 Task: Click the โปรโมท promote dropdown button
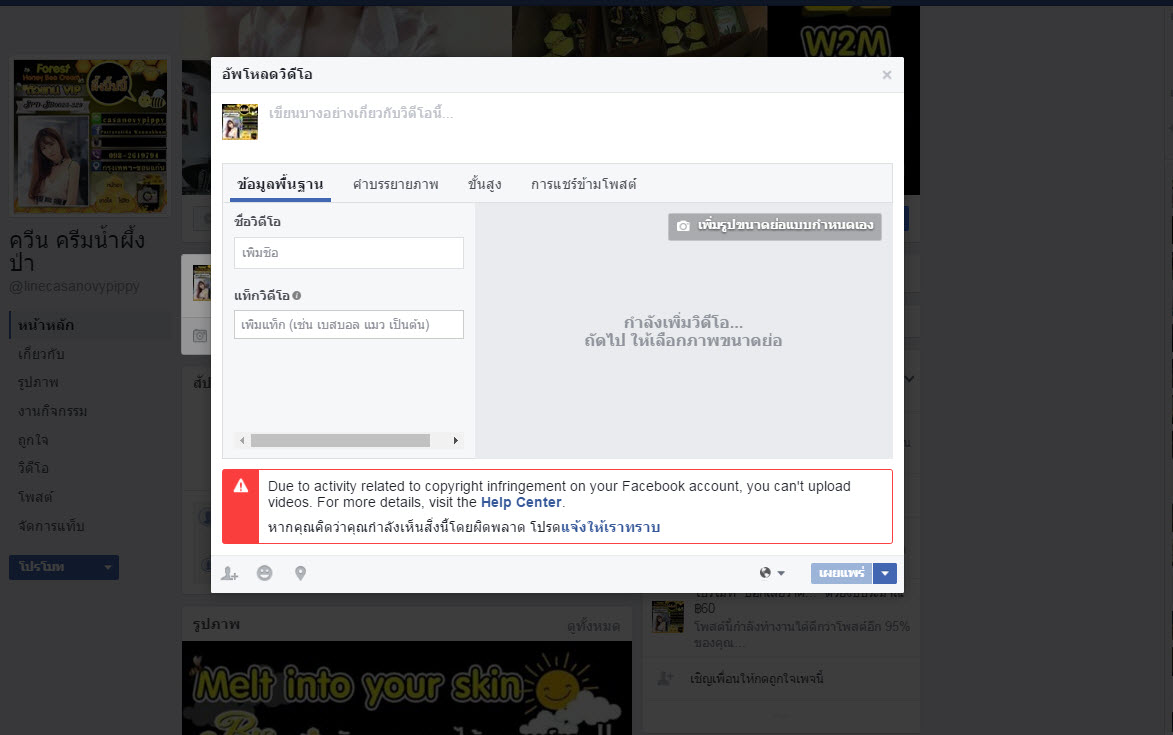[x=64, y=567]
